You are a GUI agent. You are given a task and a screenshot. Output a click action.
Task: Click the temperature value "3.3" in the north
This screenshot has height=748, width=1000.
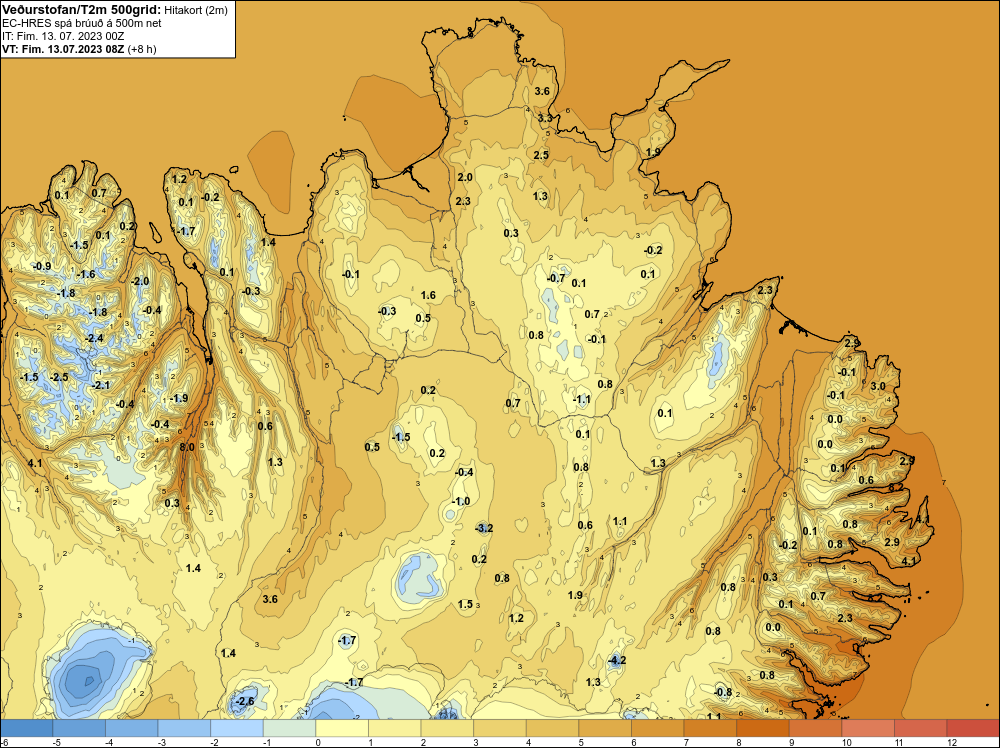click(x=545, y=118)
